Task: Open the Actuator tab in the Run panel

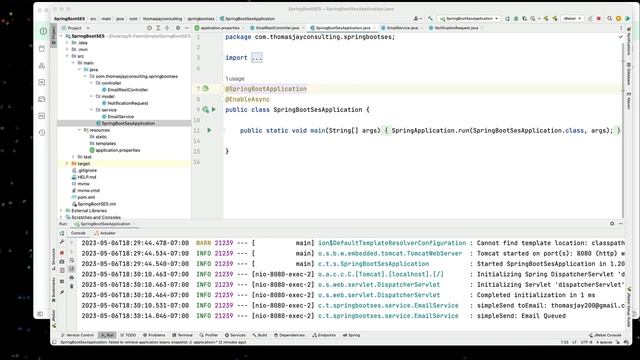Action: 105,233
